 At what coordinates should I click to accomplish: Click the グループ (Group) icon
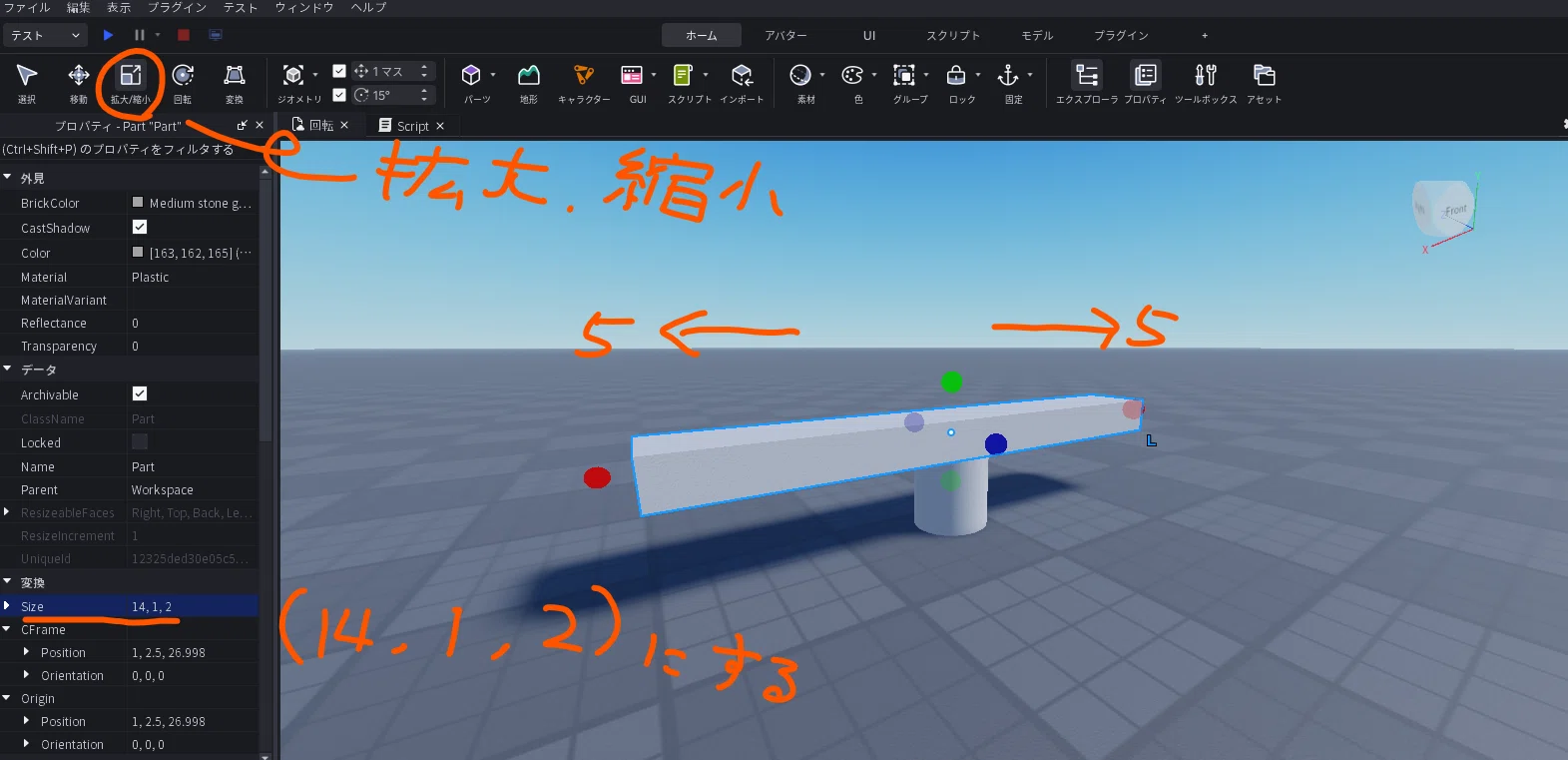904,83
